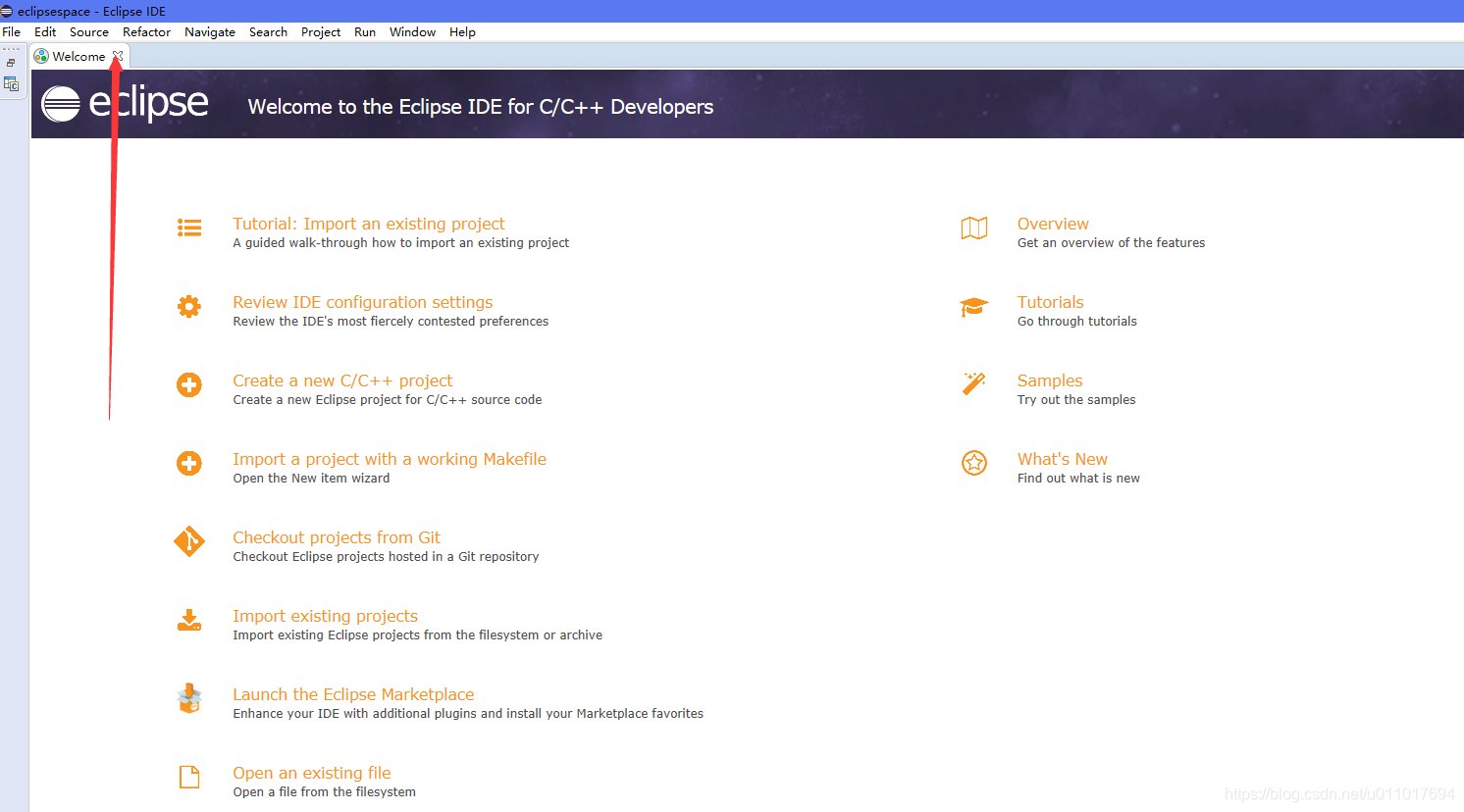Open Review IDE configuration settings link
The height and width of the screenshot is (812, 1464).
[x=363, y=302]
